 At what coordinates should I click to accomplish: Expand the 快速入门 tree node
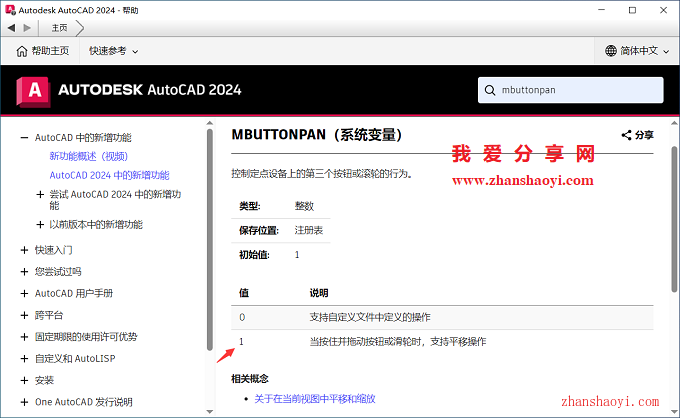(24, 250)
